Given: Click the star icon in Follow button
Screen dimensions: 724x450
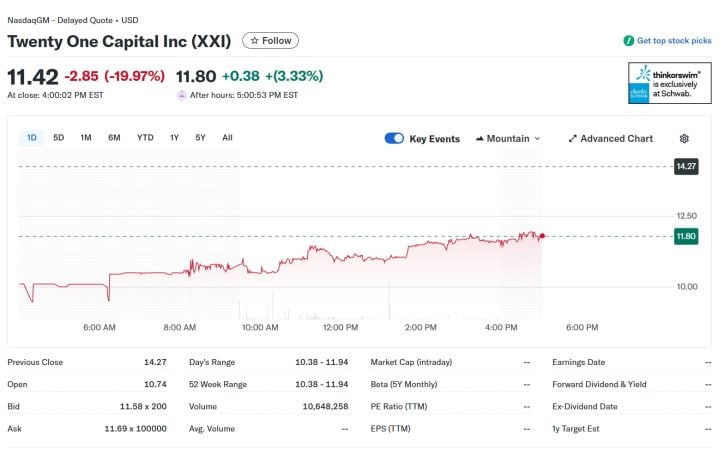Looking at the screenshot, I should click(x=255, y=41).
